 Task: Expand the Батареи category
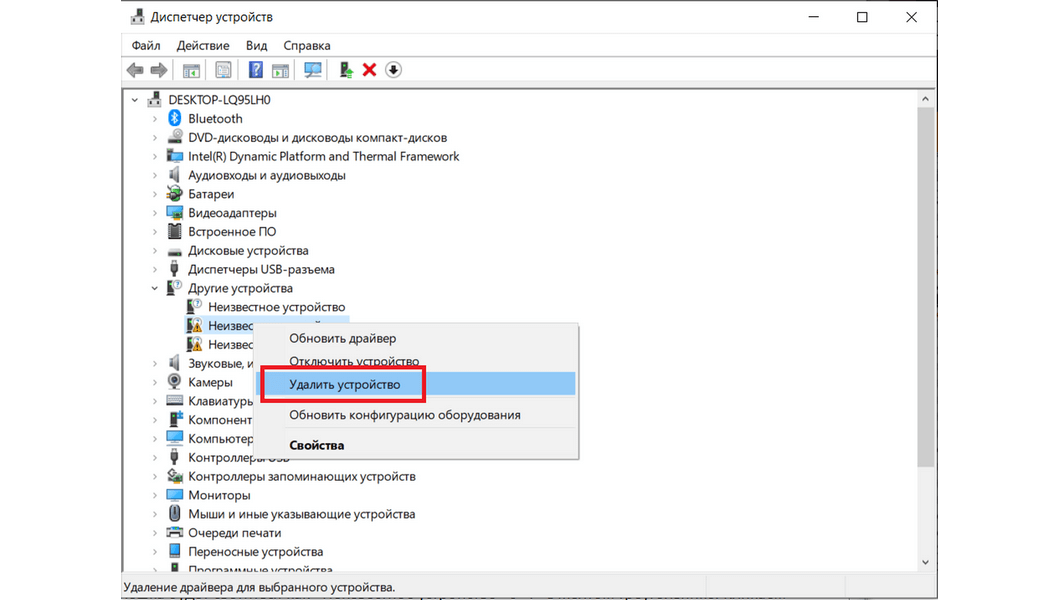[x=154, y=195]
